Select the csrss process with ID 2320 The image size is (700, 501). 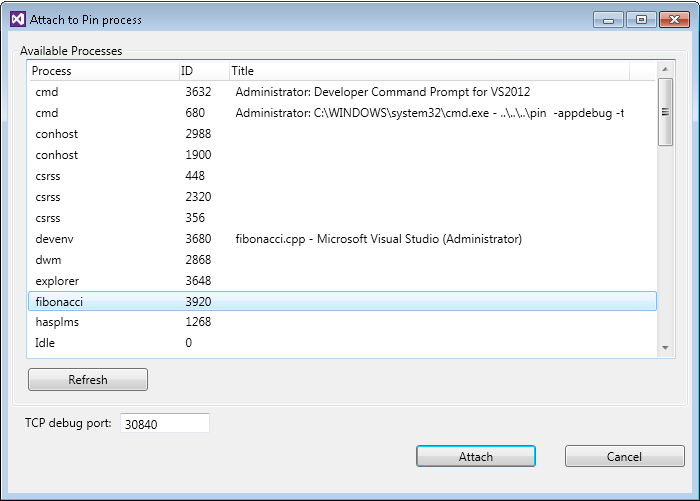point(342,197)
